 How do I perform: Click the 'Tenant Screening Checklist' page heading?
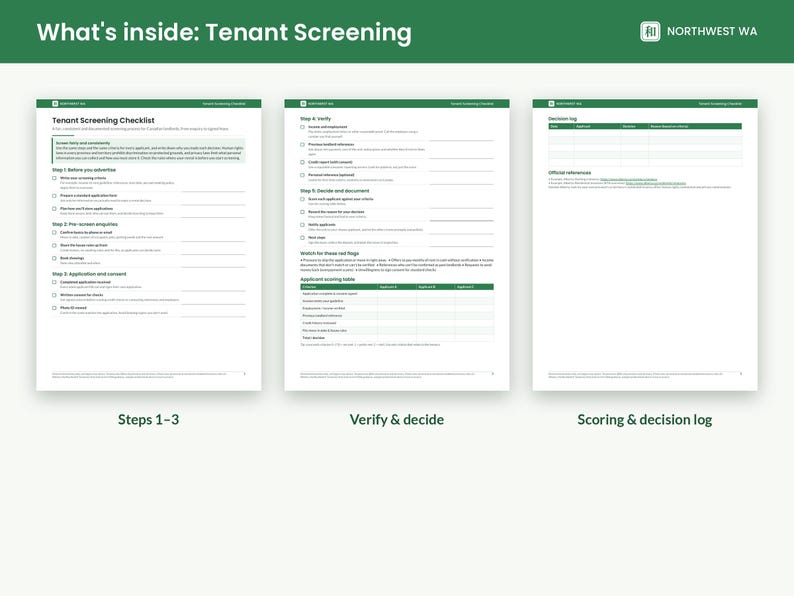click(x=103, y=121)
